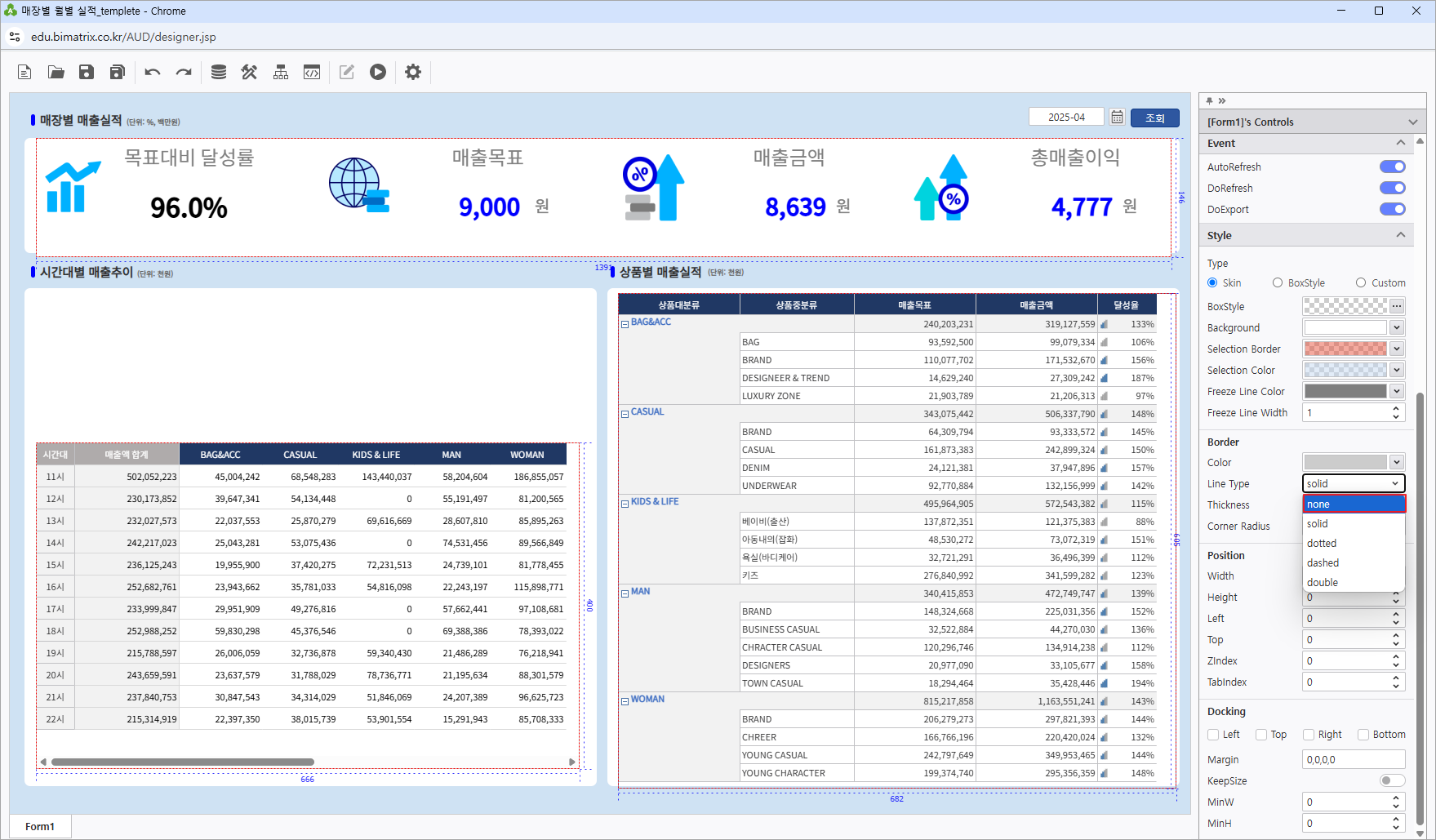
Task: Select the Form1 tab
Action: [40, 826]
